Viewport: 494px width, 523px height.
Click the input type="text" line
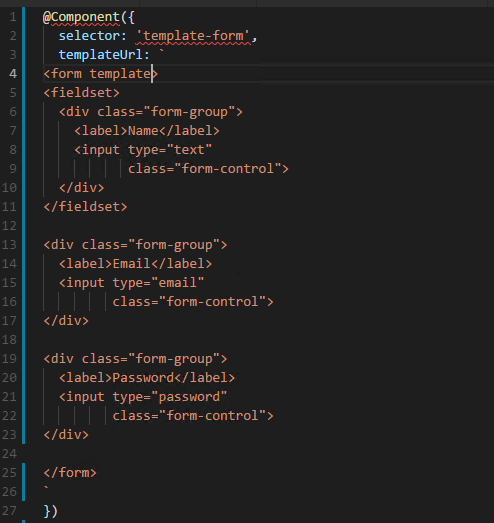[x=143, y=150]
